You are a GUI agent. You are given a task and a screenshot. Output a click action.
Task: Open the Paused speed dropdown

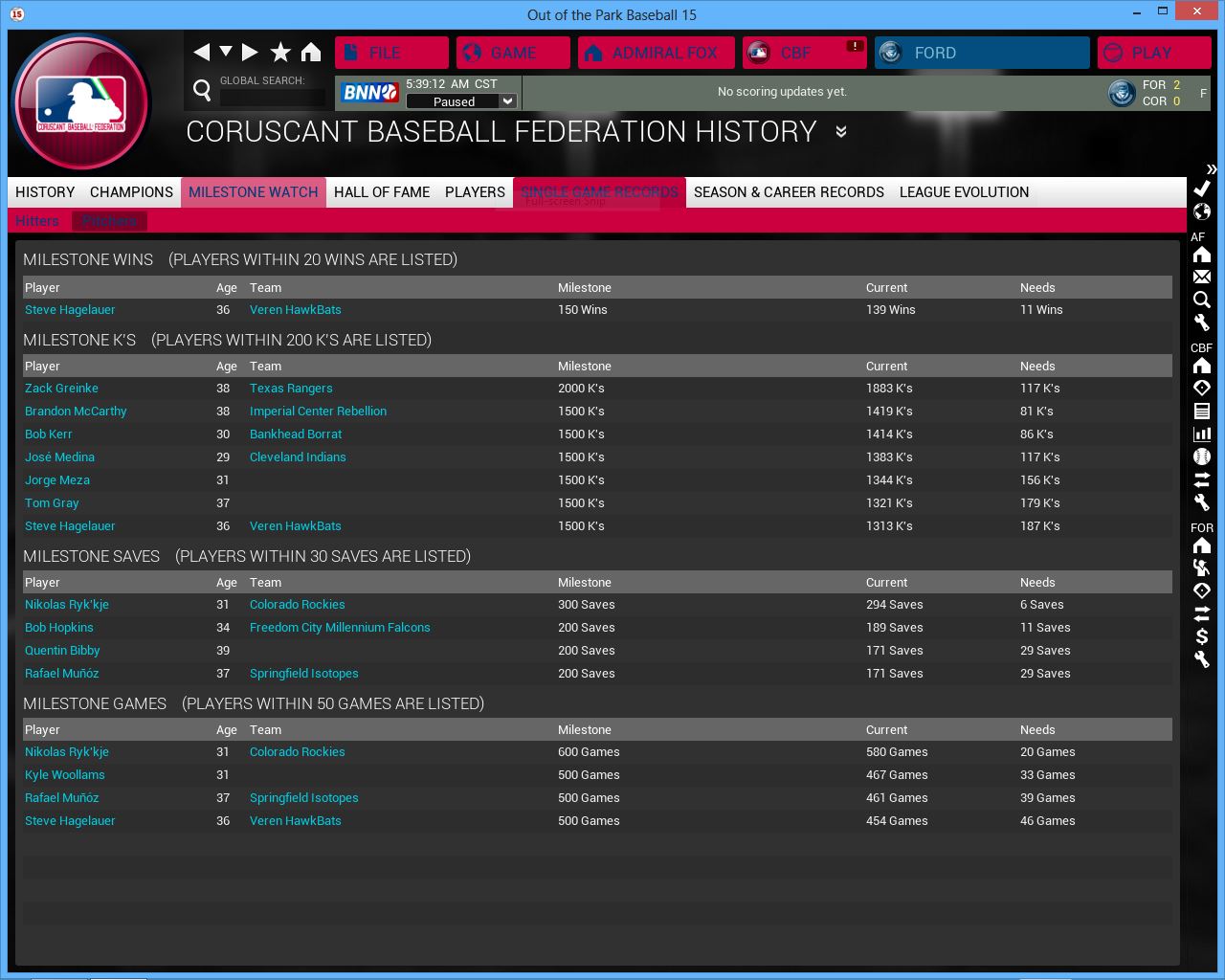[x=508, y=101]
